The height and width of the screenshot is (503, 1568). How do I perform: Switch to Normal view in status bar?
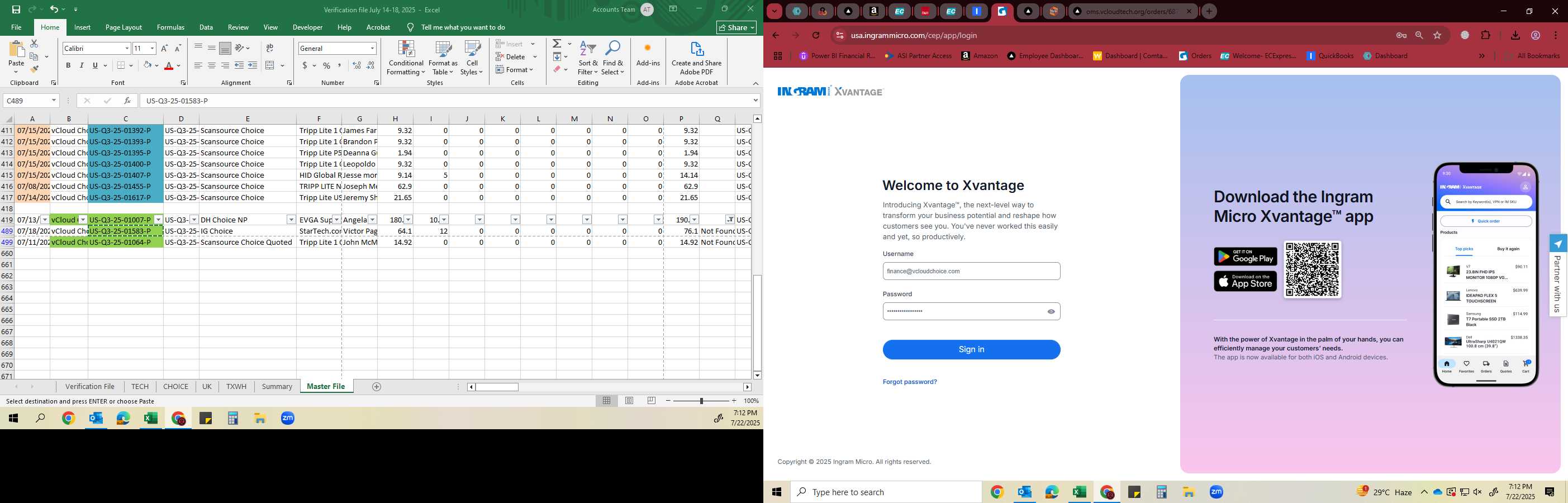(x=607, y=401)
